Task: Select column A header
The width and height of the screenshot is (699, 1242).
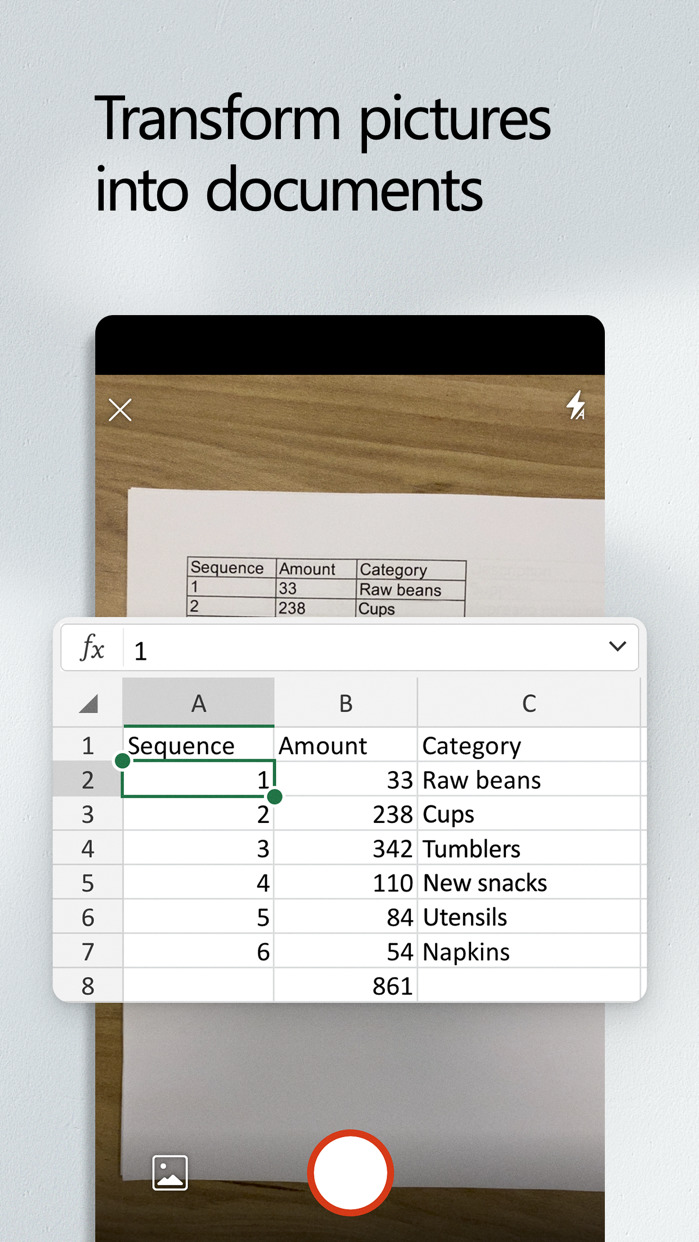Action: click(x=198, y=704)
